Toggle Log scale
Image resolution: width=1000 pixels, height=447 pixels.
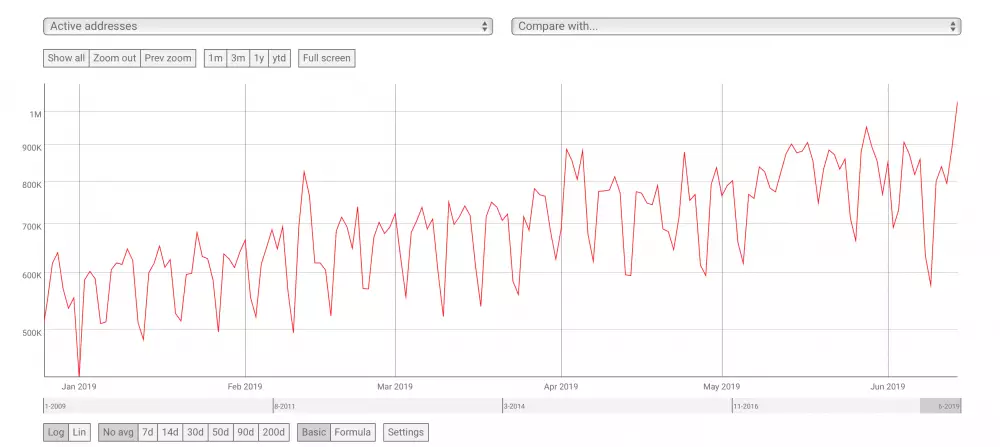point(56,432)
